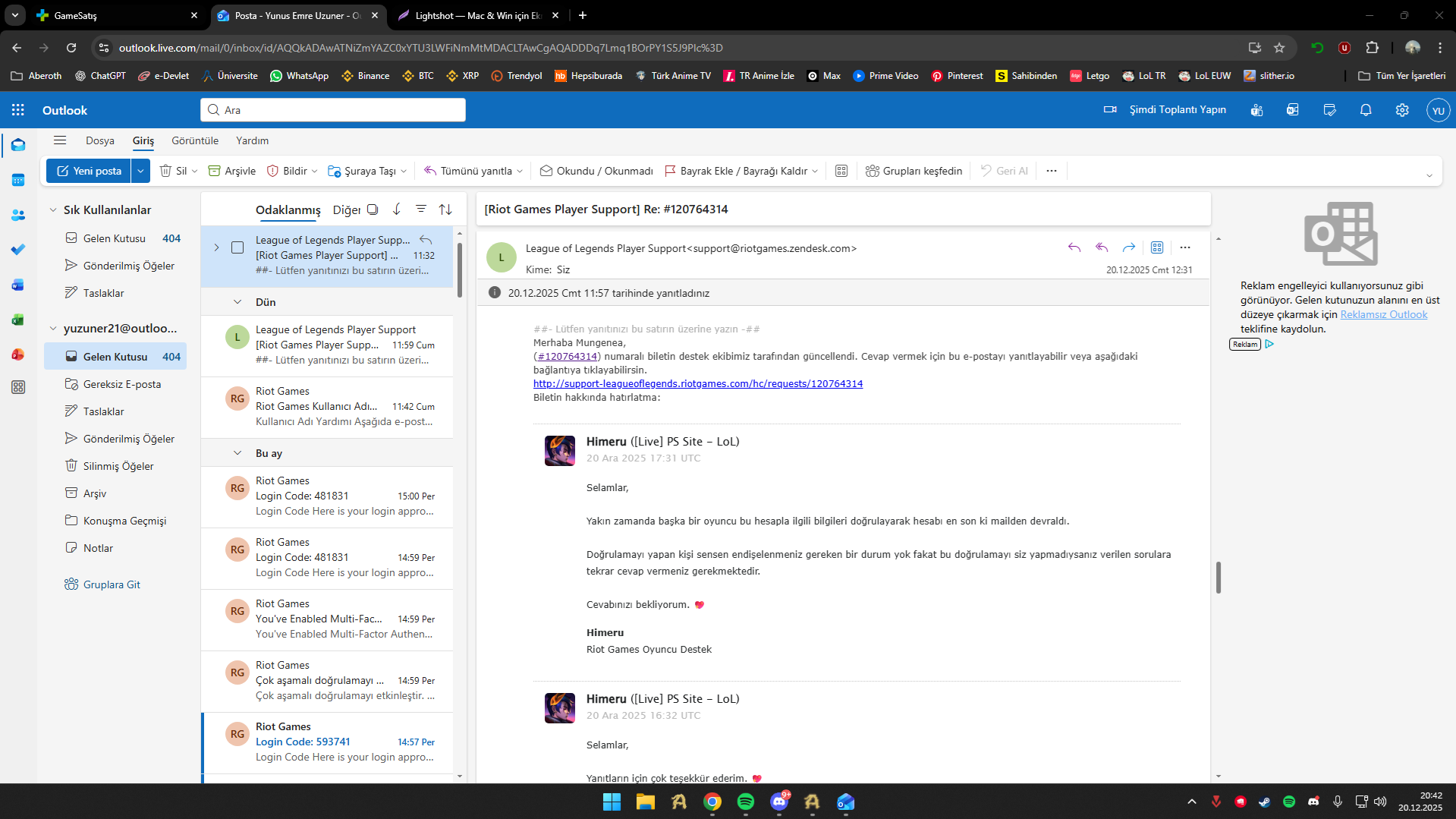1456x819 pixels.
Task: Toggle Okundu / Okunmadı read status
Action: pos(596,171)
